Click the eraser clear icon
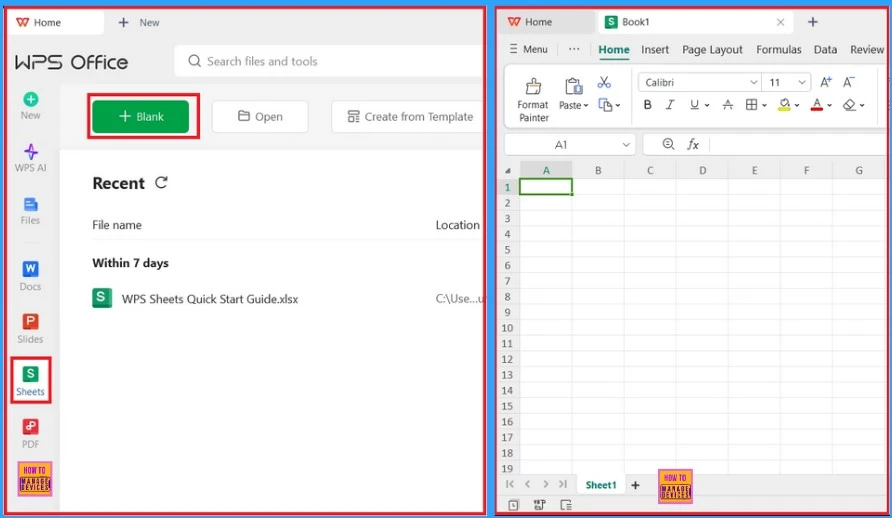Screen dimensions: 892x518 pyautogui.click(x=849, y=105)
